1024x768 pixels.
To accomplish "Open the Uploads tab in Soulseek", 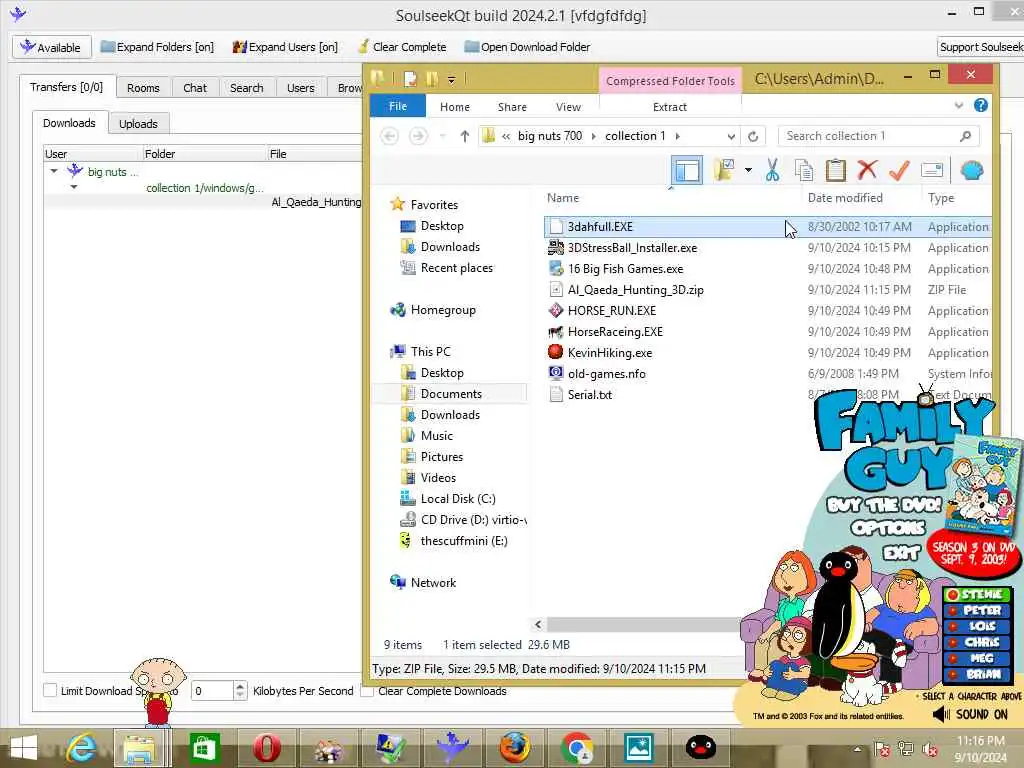I will [138, 123].
